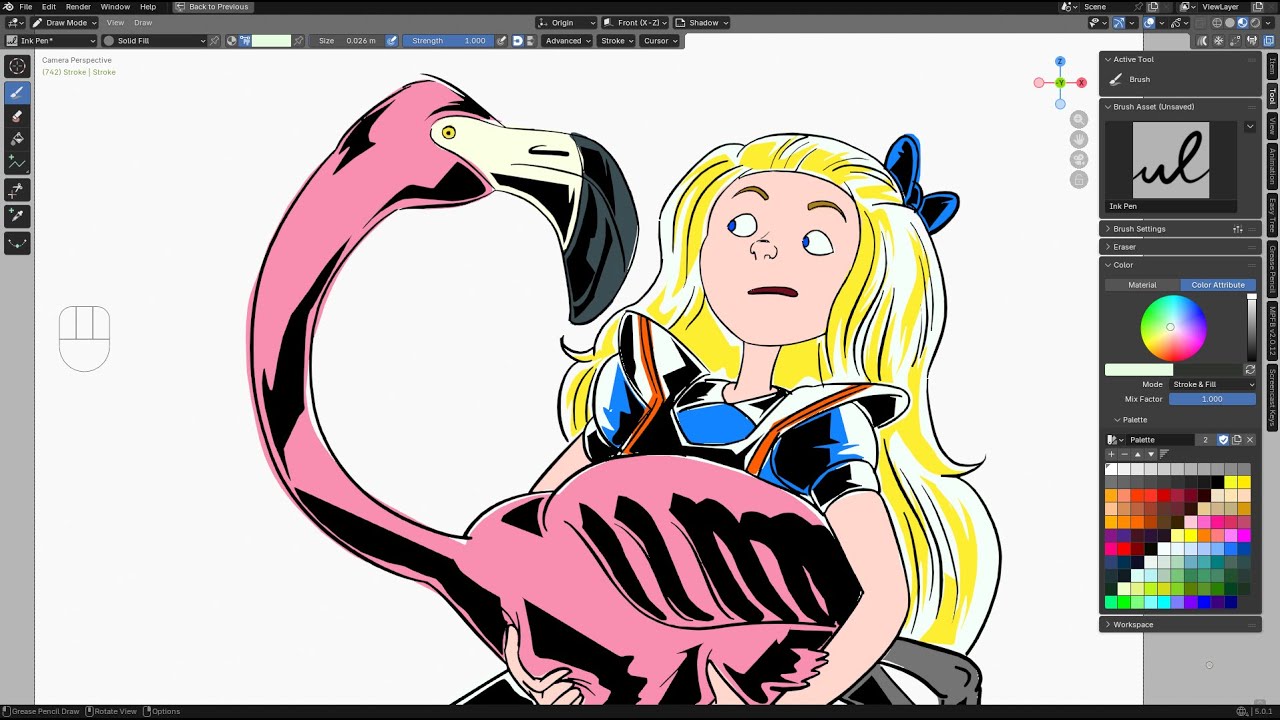The image size is (1280, 720).
Task: Remove color with palette minus icon
Action: pos(1124,454)
